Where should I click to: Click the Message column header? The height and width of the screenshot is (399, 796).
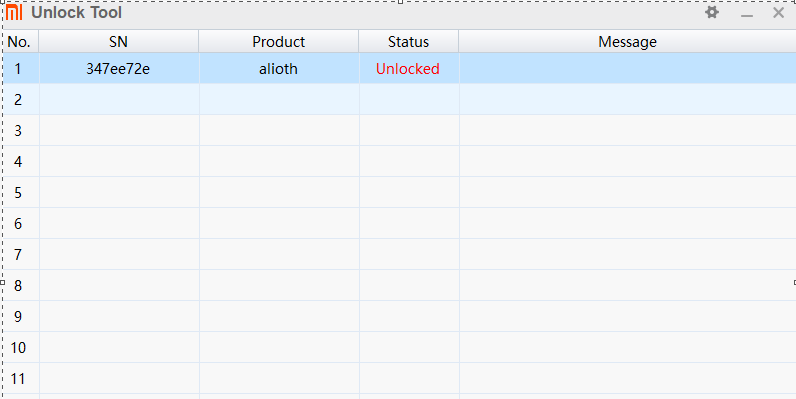click(x=627, y=42)
